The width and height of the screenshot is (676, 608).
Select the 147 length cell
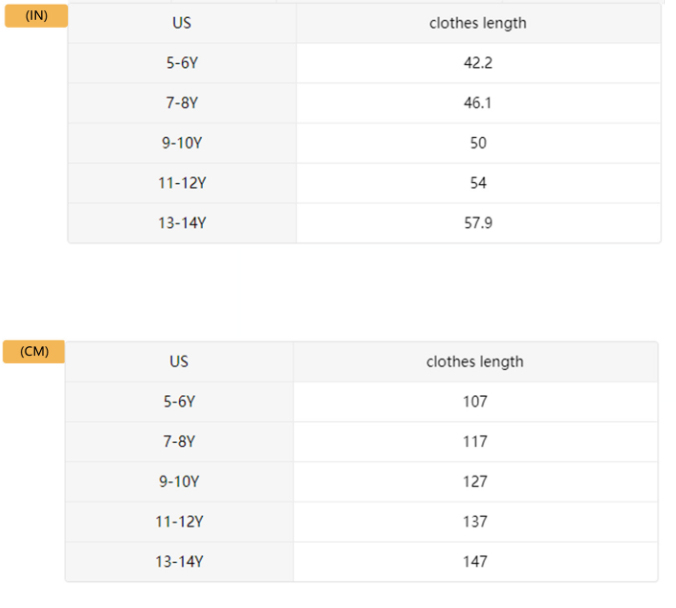click(475, 561)
